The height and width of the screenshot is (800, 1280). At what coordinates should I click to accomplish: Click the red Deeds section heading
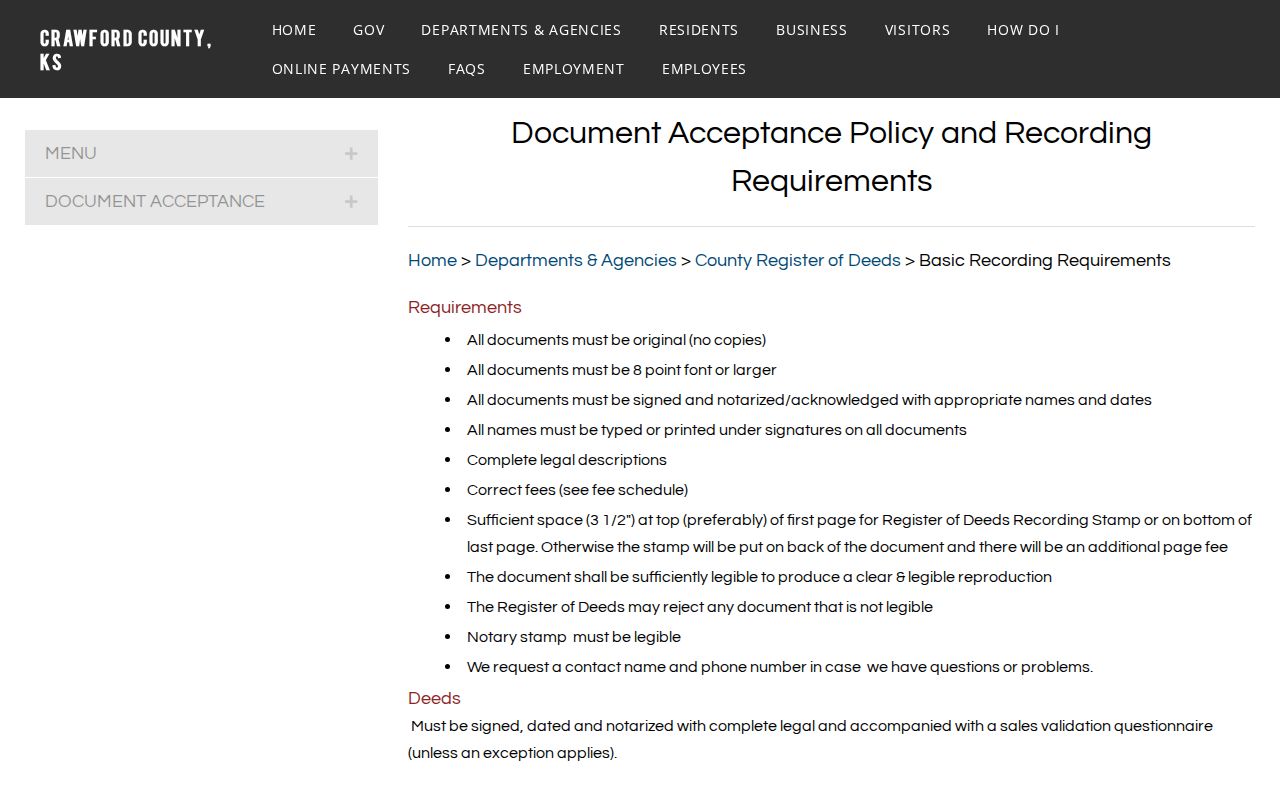[x=434, y=698]
